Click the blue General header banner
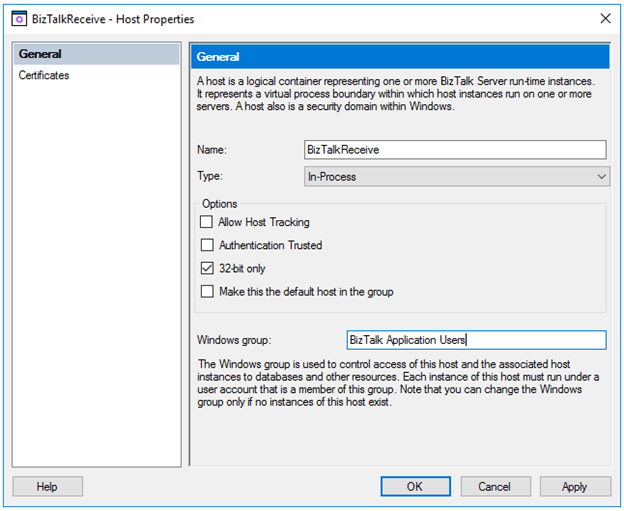 click(x=399, y=57)
